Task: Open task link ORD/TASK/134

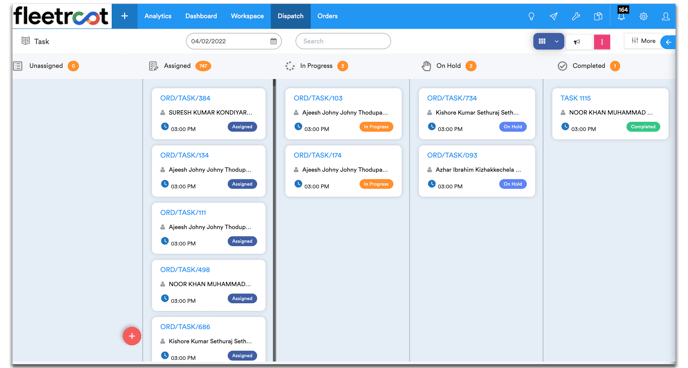Action: (x=184, y=155)
